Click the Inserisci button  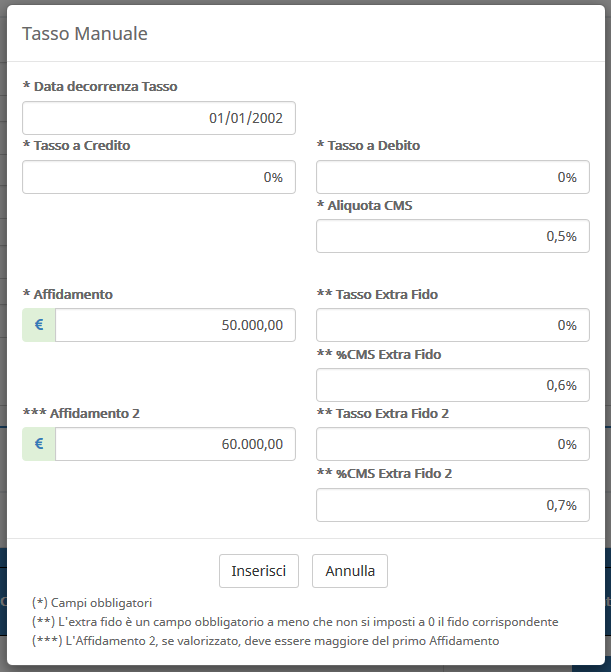259,571
